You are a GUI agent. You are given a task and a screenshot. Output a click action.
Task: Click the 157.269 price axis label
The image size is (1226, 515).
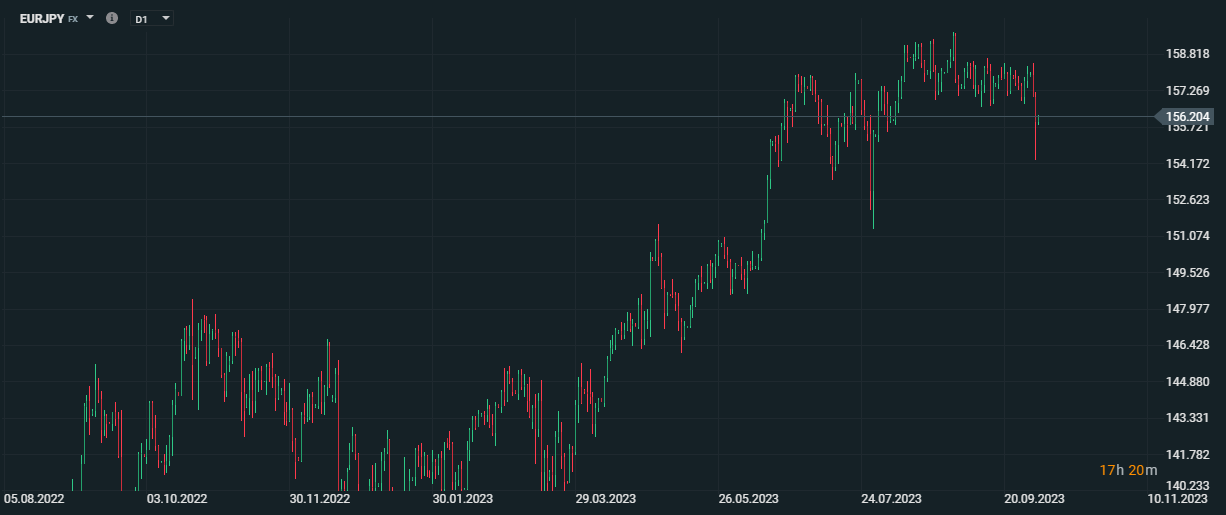1187,90
